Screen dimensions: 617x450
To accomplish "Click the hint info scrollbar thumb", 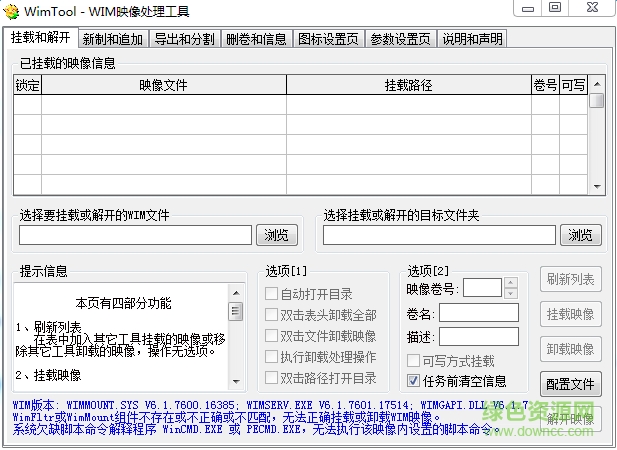I will point(236,312).
